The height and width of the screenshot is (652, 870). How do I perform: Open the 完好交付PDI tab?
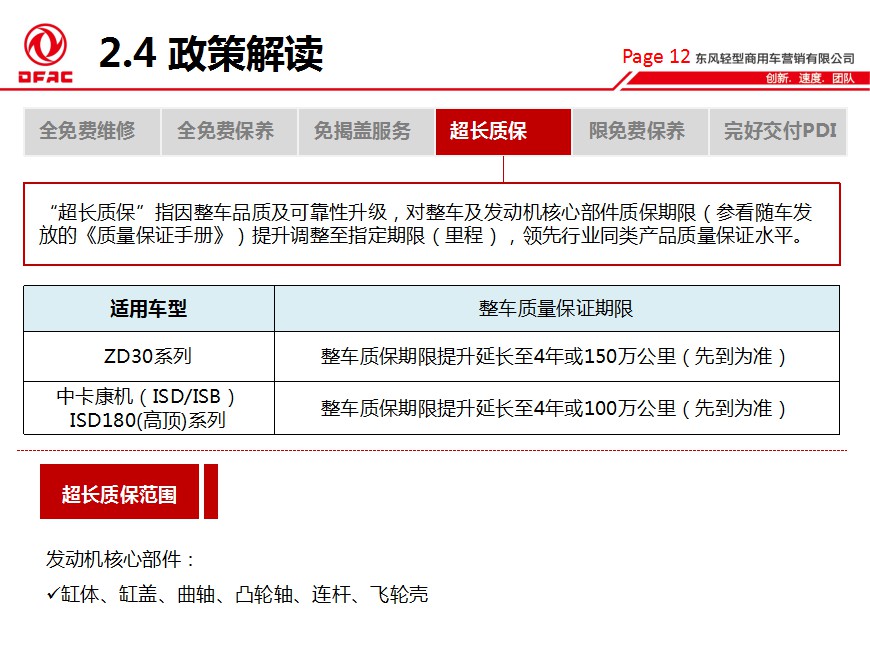pyautogui.click(x=777, y=131)
